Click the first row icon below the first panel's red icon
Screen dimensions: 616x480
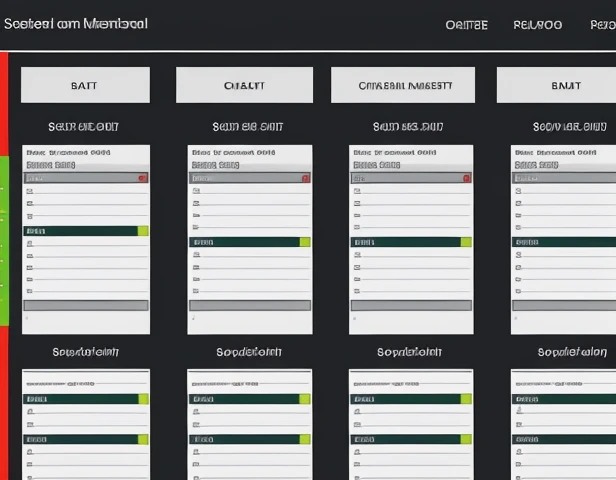(x=30, y=189)
